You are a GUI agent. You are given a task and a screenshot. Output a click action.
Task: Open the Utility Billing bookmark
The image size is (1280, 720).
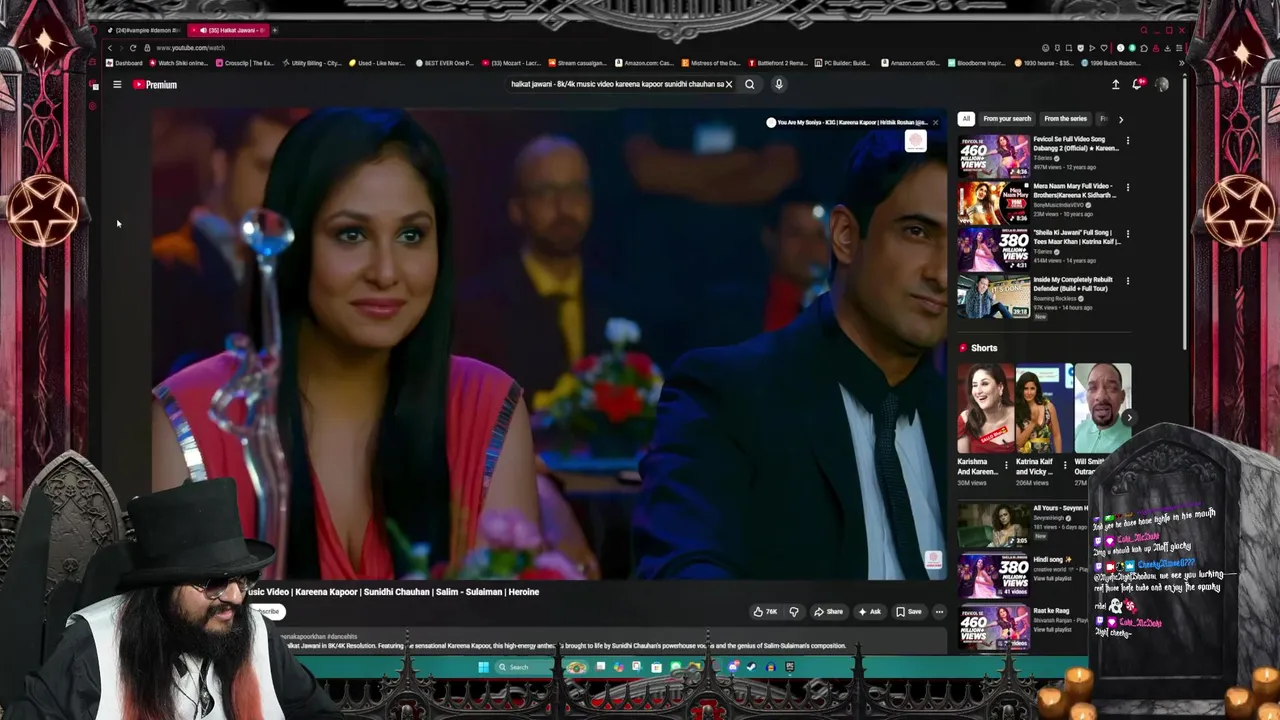click(x=312, y=63)
